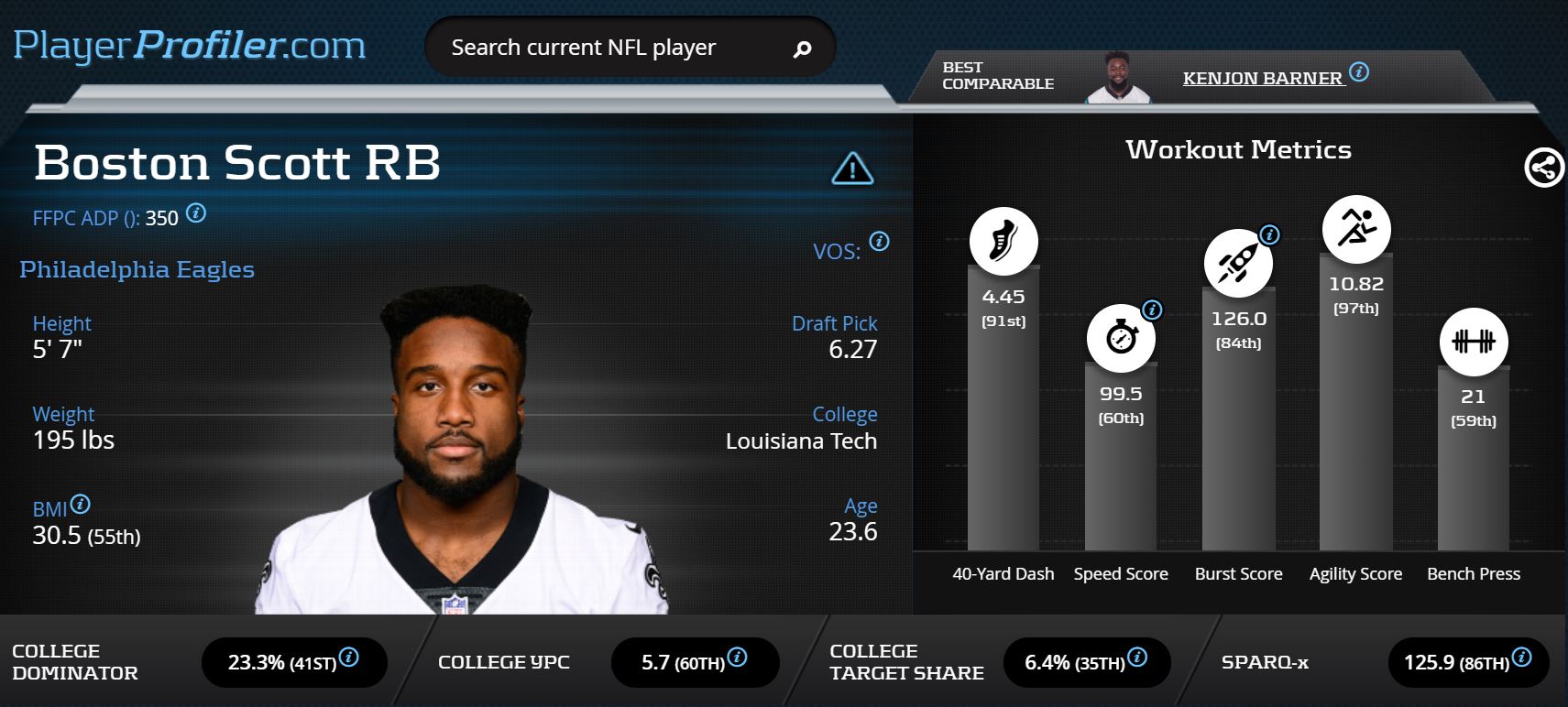
Task: Click the Burst Score rocket icon
Action: (1238, 263)
